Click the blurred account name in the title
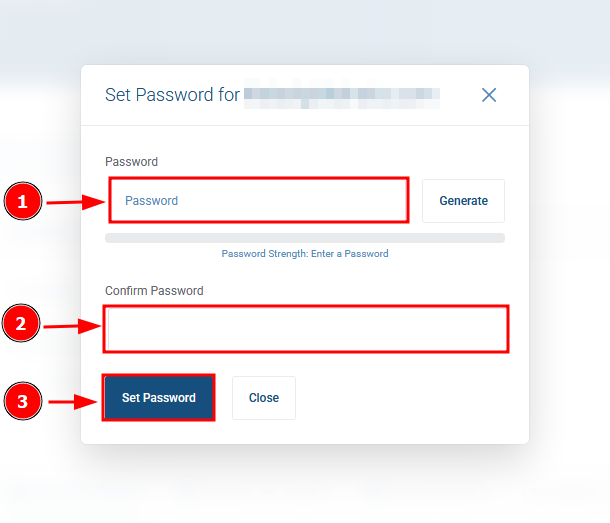The image size is (610, 523). point(342,94)
